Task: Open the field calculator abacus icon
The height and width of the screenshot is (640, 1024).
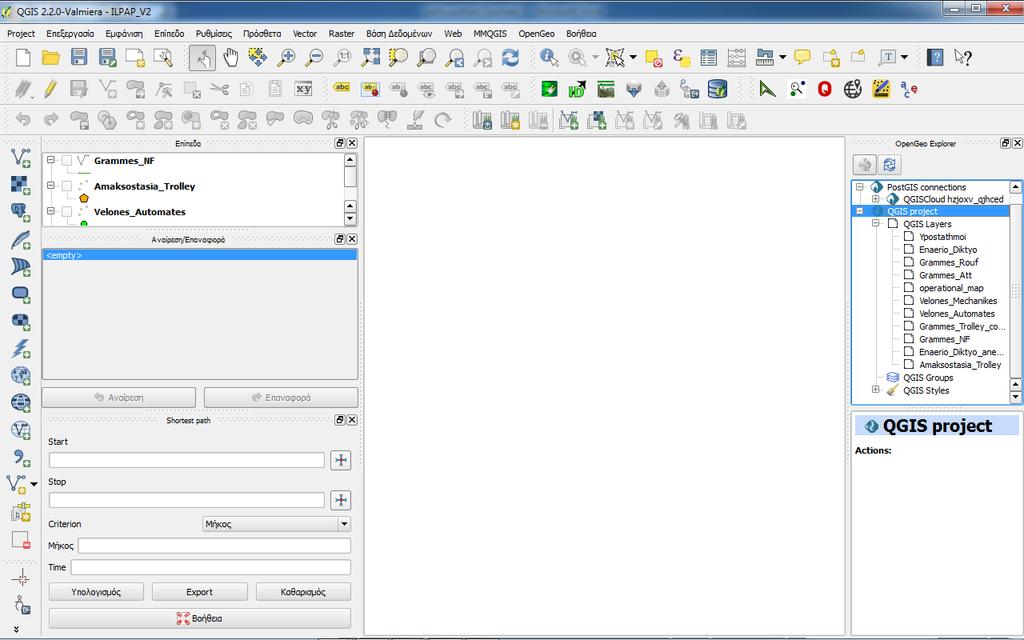Action: 737,57
